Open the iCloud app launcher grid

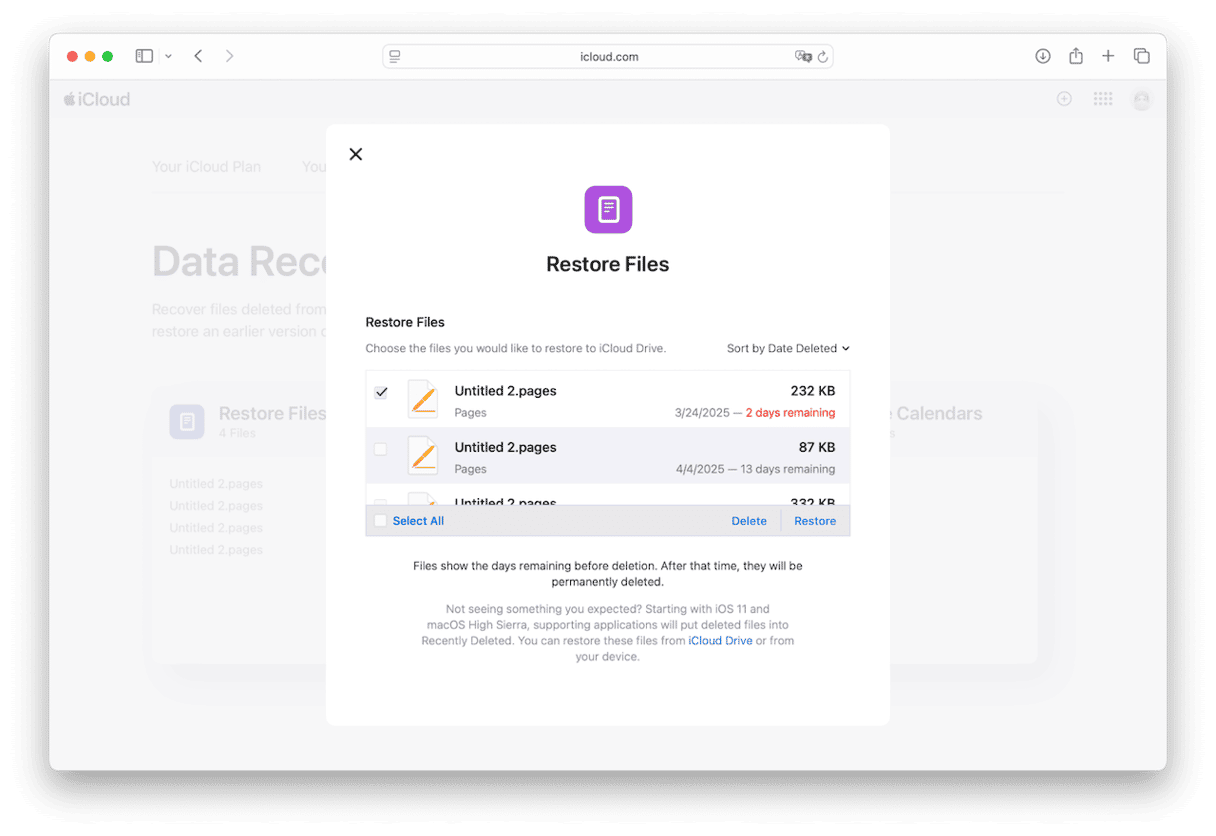1103,99
